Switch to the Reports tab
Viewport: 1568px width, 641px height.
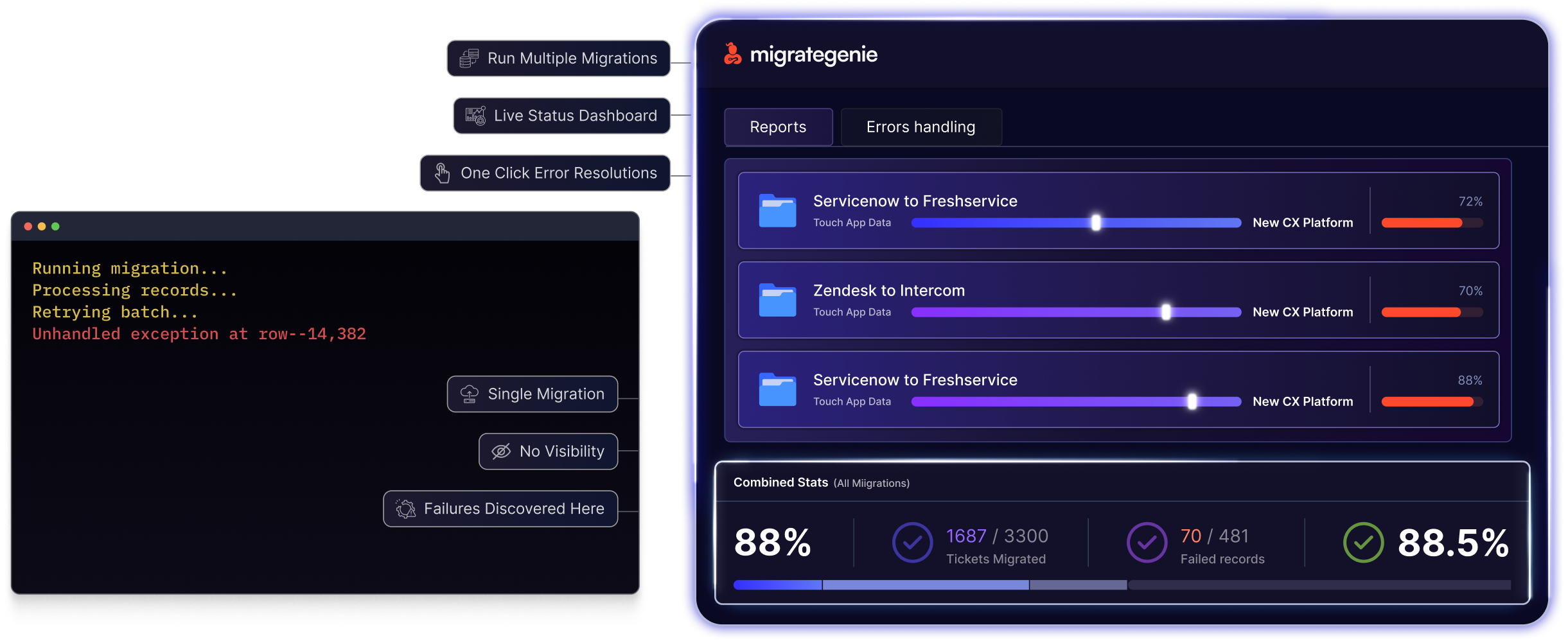778,127
